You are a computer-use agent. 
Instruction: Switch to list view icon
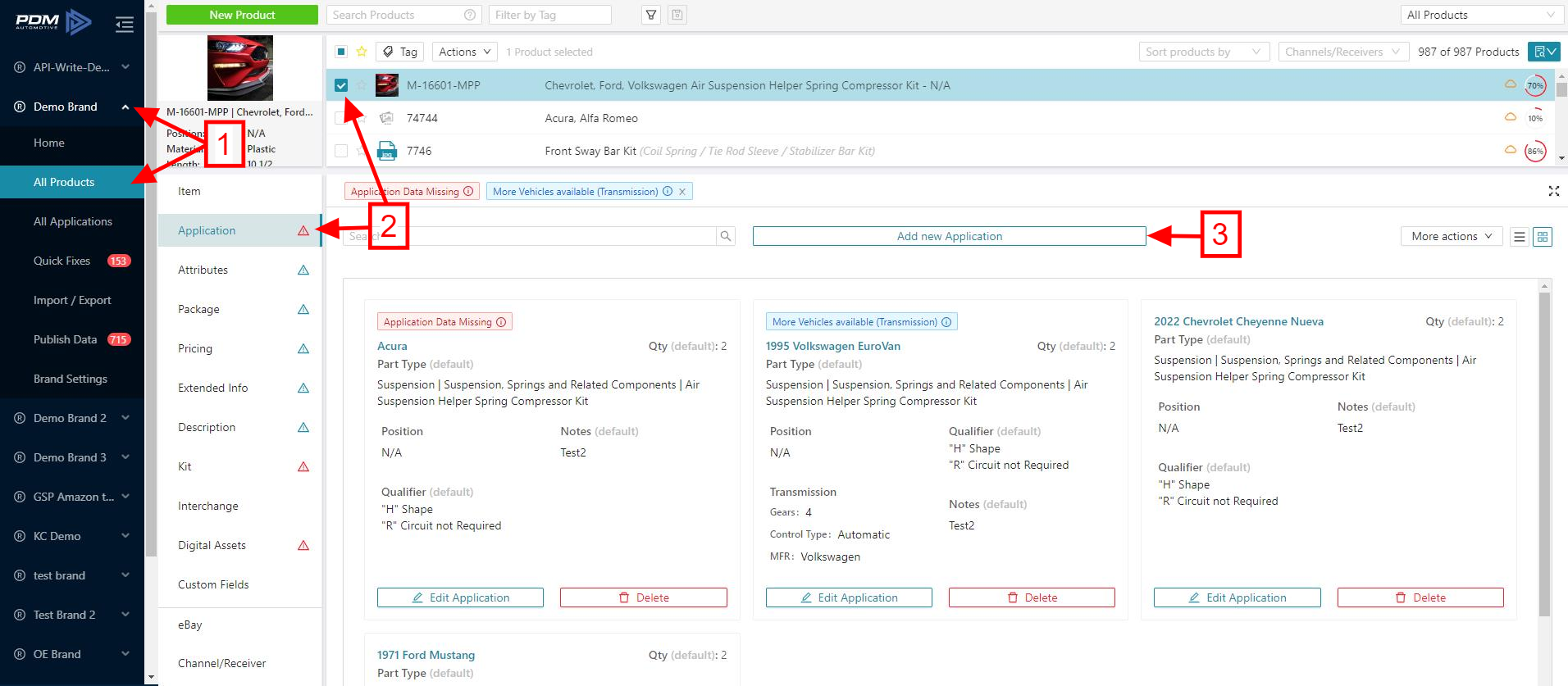pyautogui.click(x=1520, y=237)
